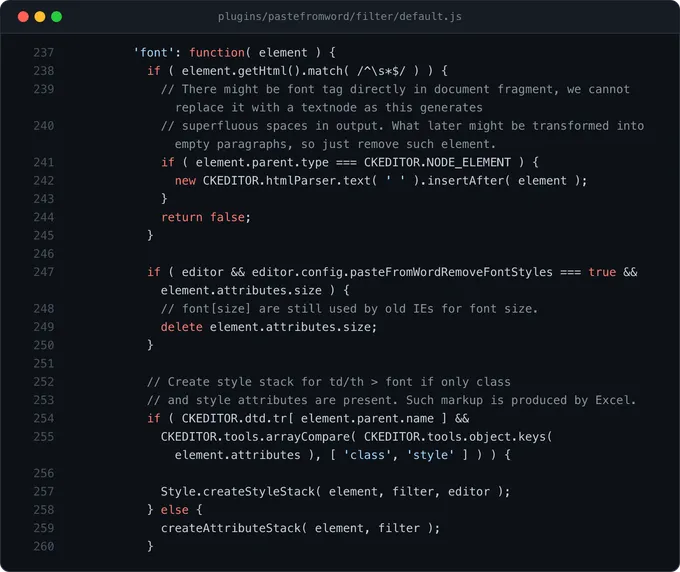The width and height of the screenshot is (680, 572).
Task: Click the file path title default.js
Action: [x=340, y=16]
